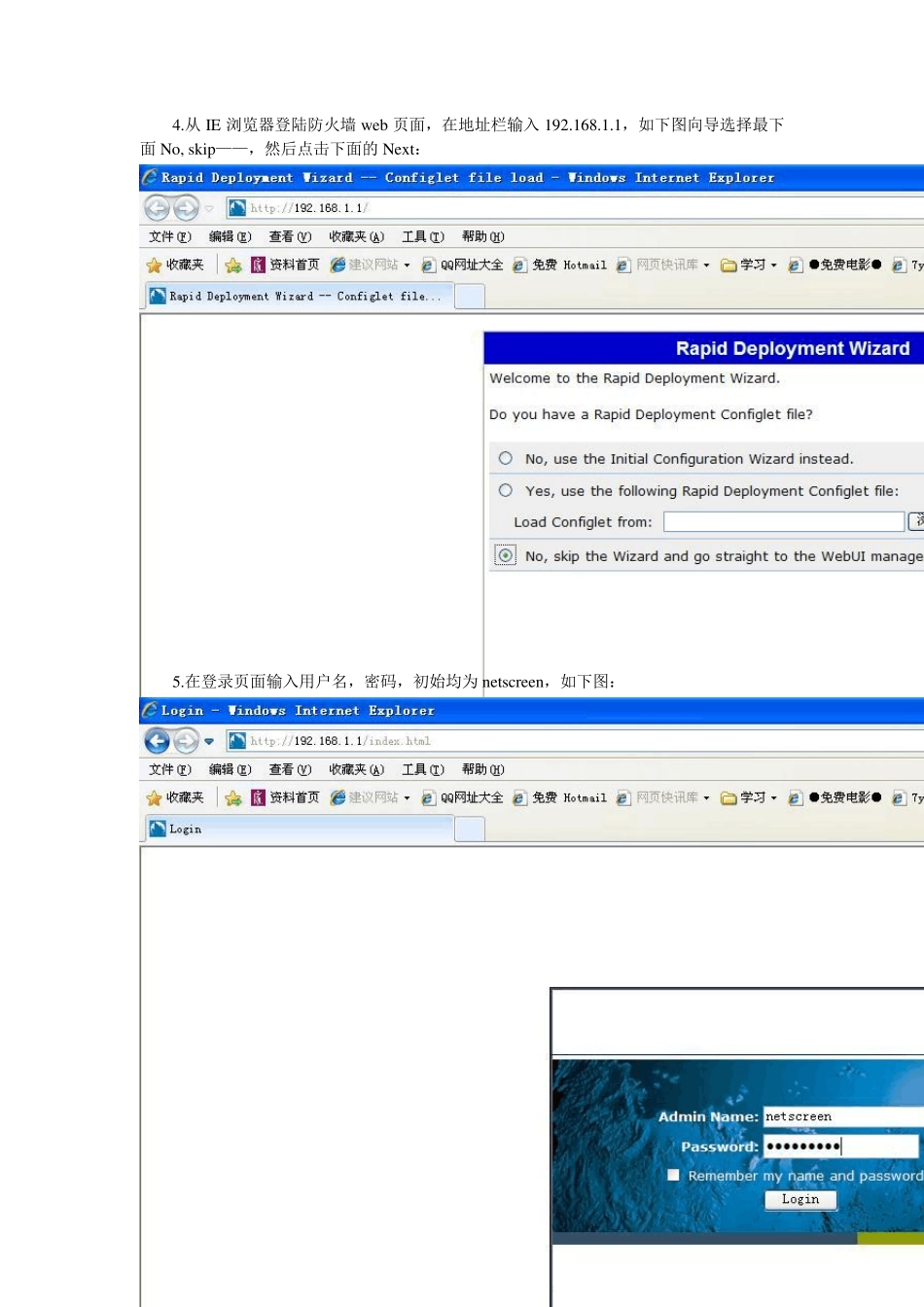924x1307 pixels.
Task: Click address bar URL in Wizard window
Action: tap(309, 207)
